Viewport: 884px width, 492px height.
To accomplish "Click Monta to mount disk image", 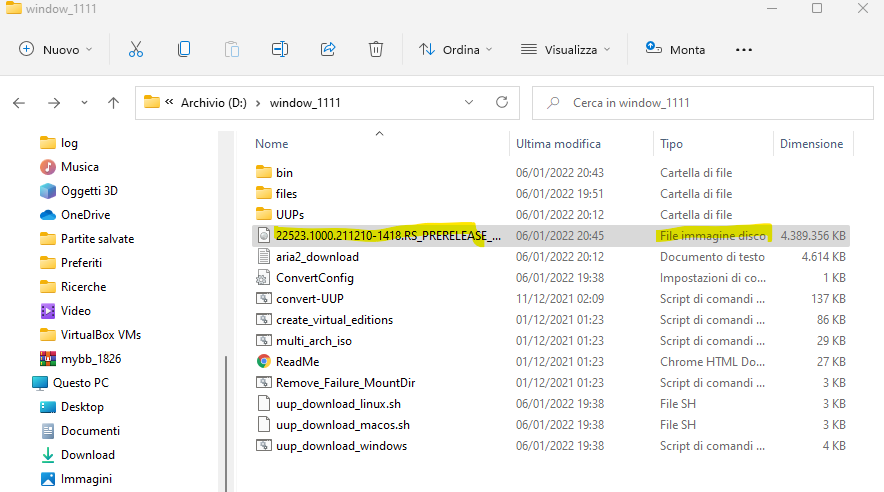I will (676, 49).
